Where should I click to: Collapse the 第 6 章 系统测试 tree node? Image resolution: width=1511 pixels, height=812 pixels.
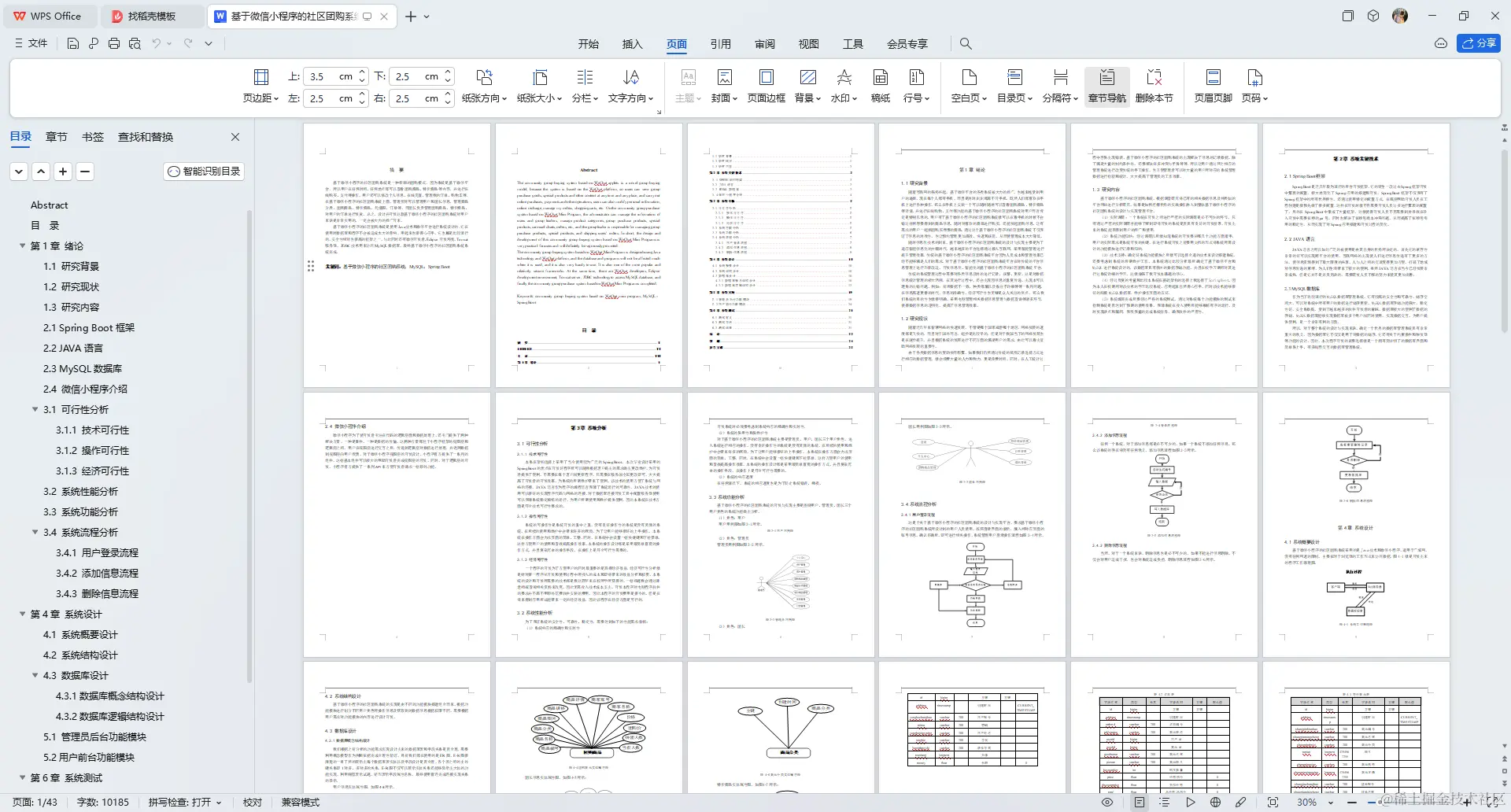point(22,777)
